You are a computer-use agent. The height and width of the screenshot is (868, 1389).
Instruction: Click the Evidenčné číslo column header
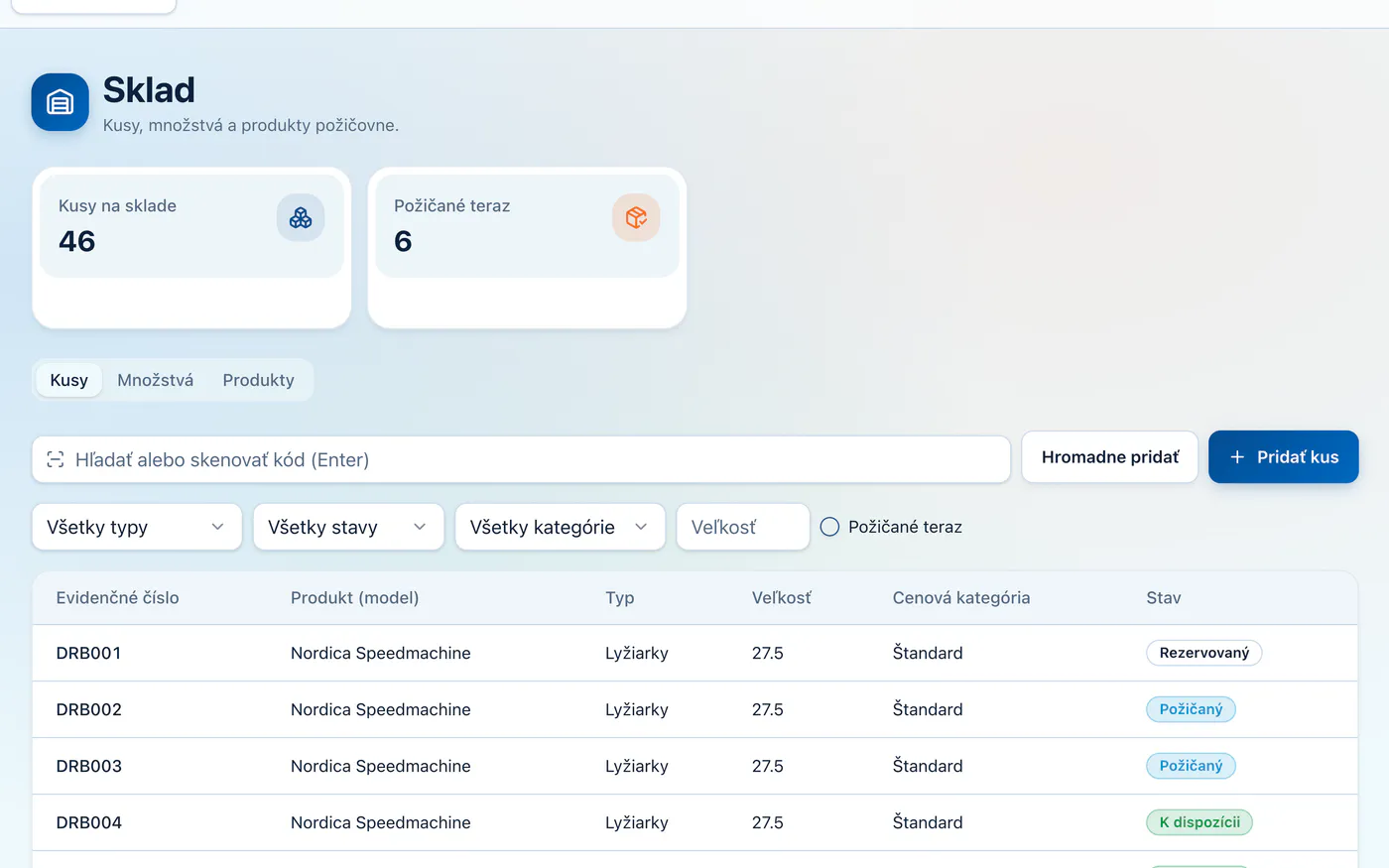click(117, 598)
